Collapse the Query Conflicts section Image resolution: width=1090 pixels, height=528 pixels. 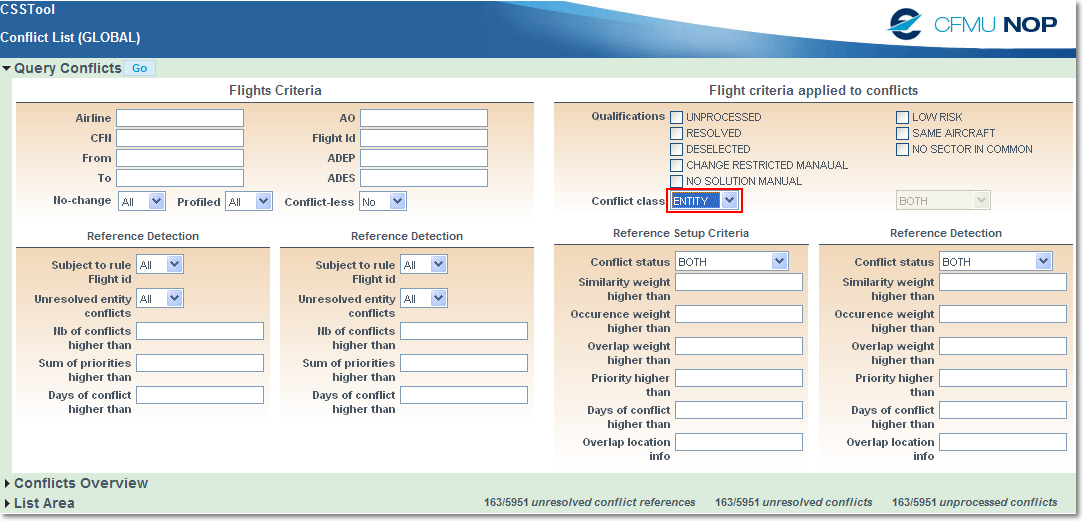pyautogui.click(x=7, y=69)
